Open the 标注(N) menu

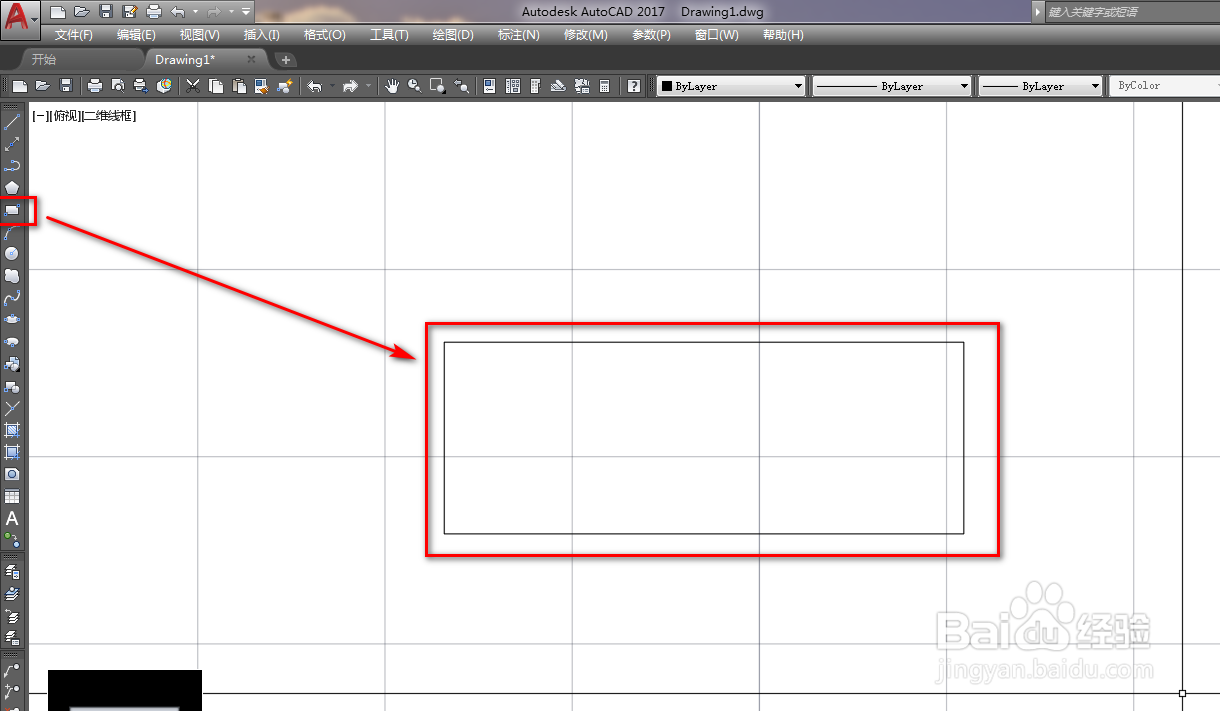pos(518,35)
